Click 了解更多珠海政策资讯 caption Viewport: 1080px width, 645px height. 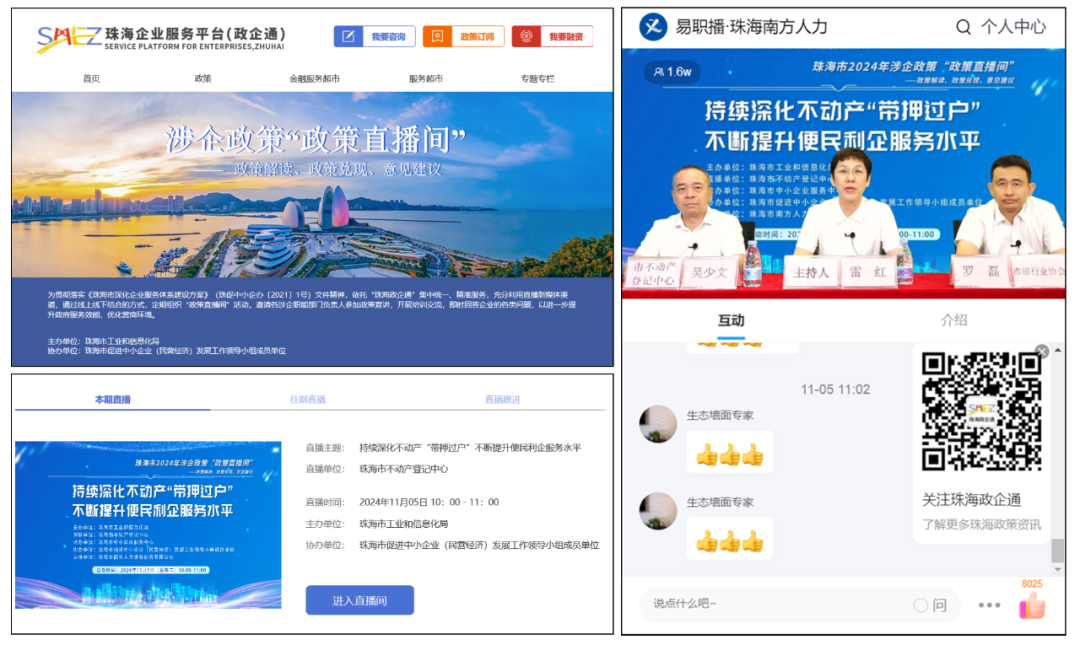(982, 524)
